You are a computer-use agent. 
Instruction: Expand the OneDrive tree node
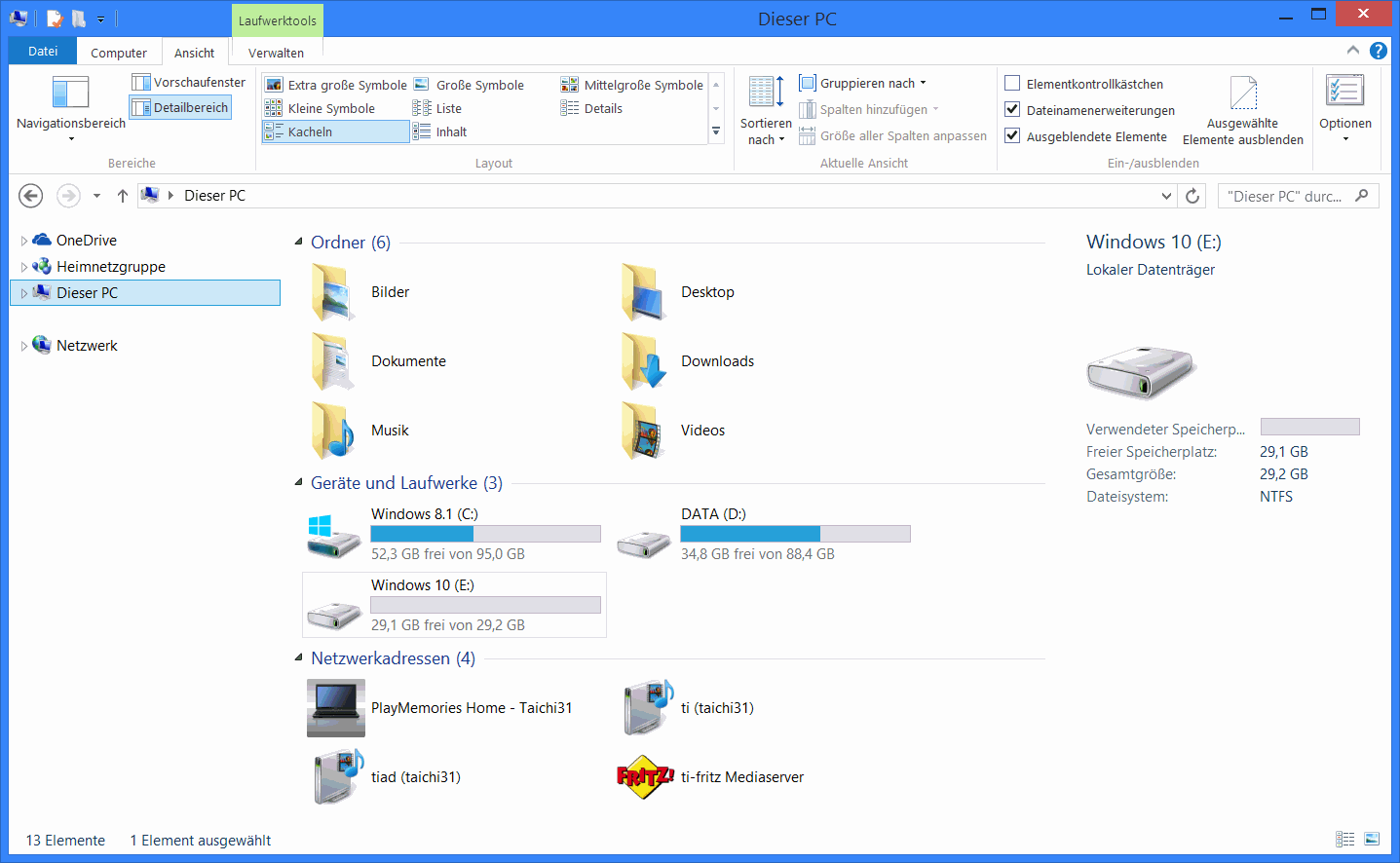[x=23, y=241]
